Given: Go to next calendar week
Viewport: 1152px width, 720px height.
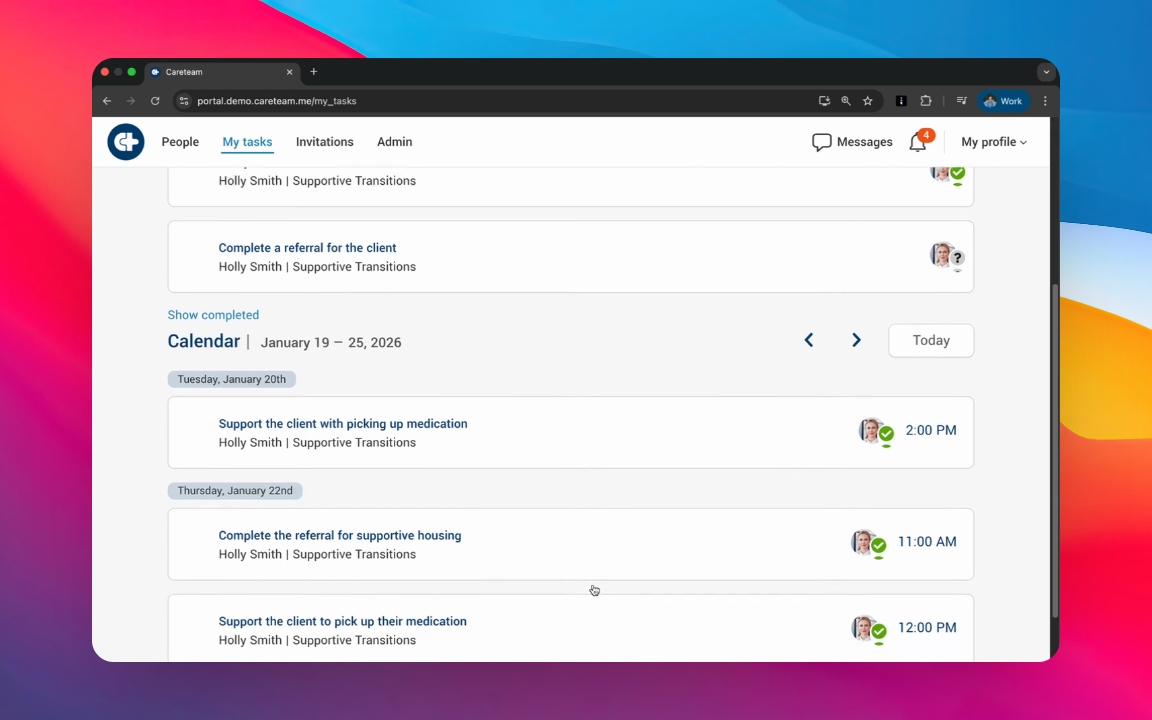Looking at the screenshot, I should [x=856, y=340].
